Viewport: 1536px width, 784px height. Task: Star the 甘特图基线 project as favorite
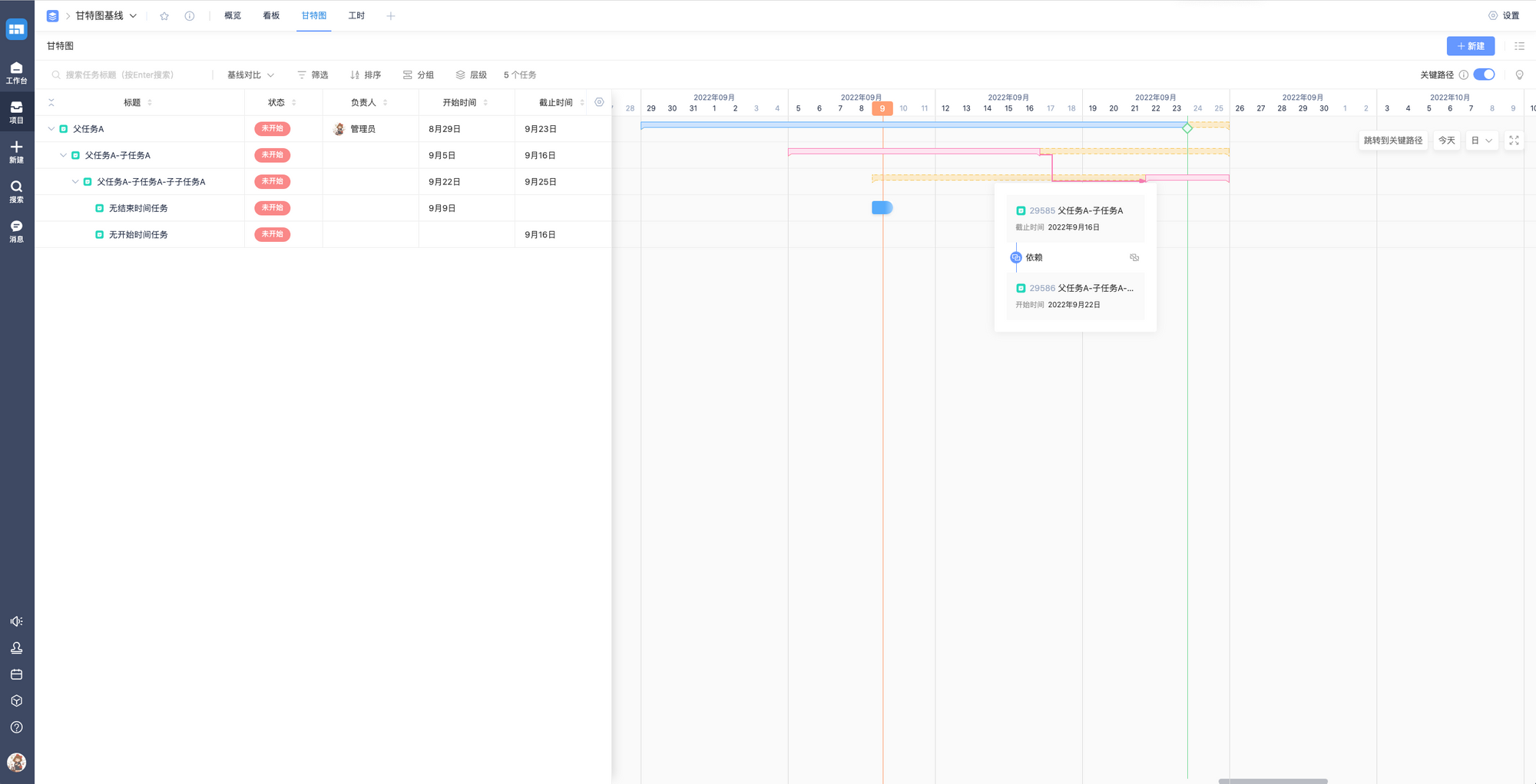coord(164,16)
